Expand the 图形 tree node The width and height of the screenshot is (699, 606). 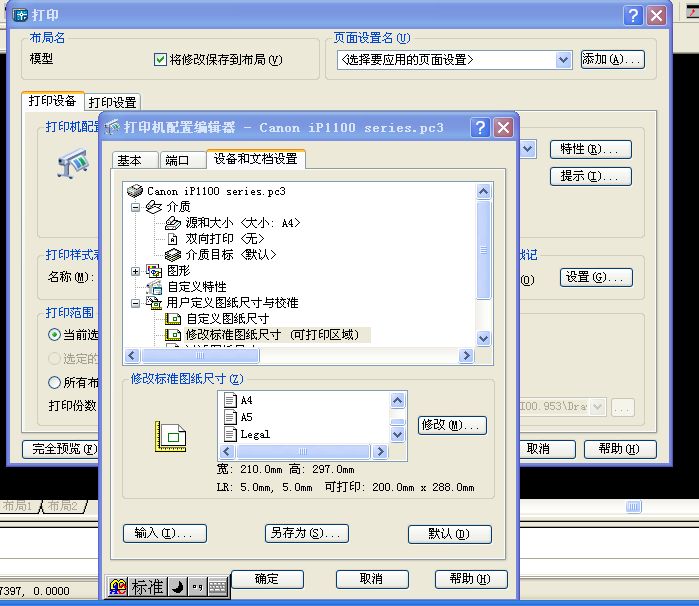click(x=136, y=271)
